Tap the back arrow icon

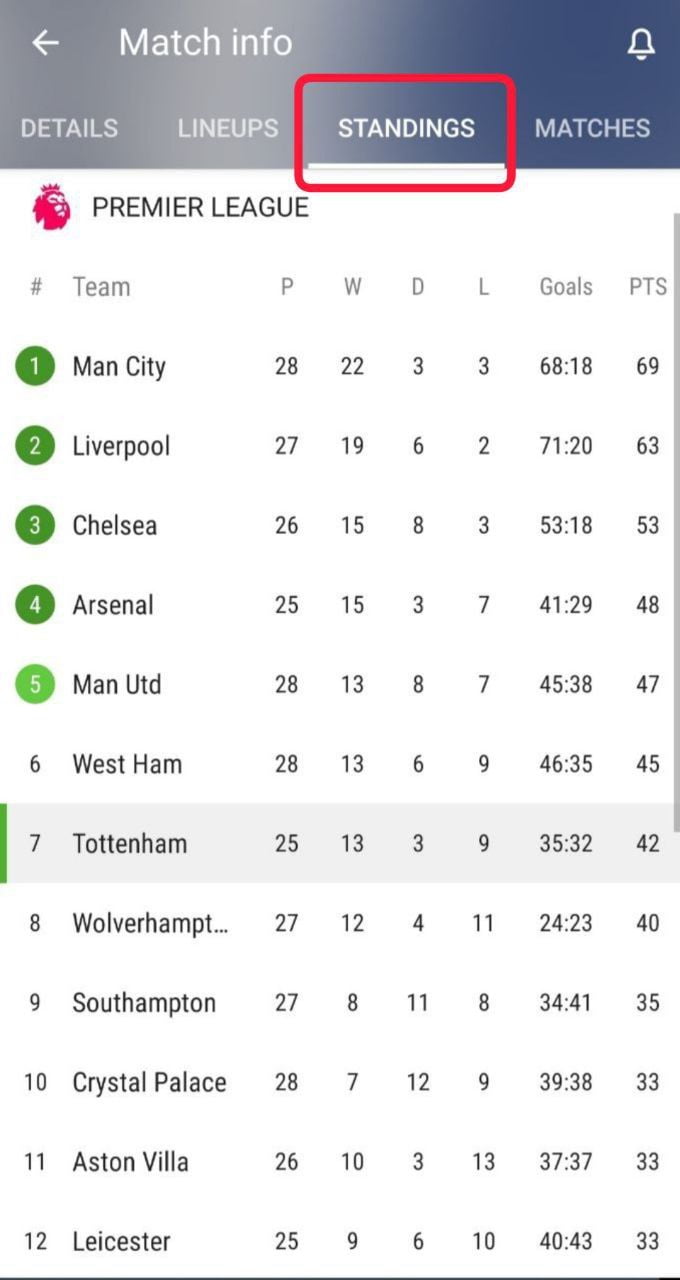(x=45, y=43)
